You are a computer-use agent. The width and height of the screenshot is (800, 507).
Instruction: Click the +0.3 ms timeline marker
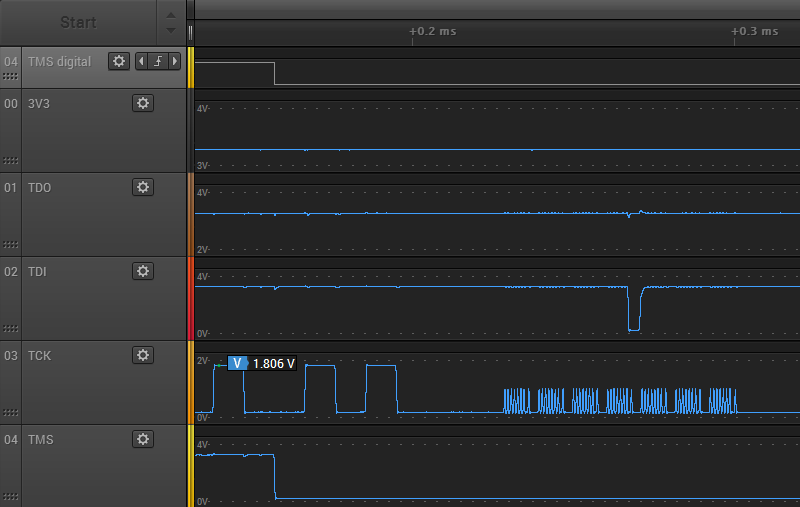point(755,31)
